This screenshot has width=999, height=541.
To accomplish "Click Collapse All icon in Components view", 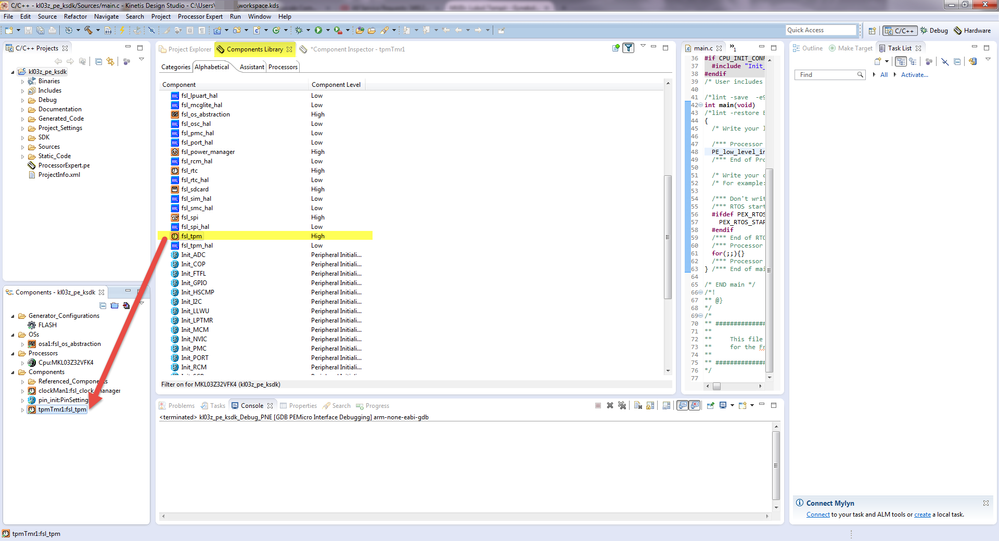I will (103, 305).
